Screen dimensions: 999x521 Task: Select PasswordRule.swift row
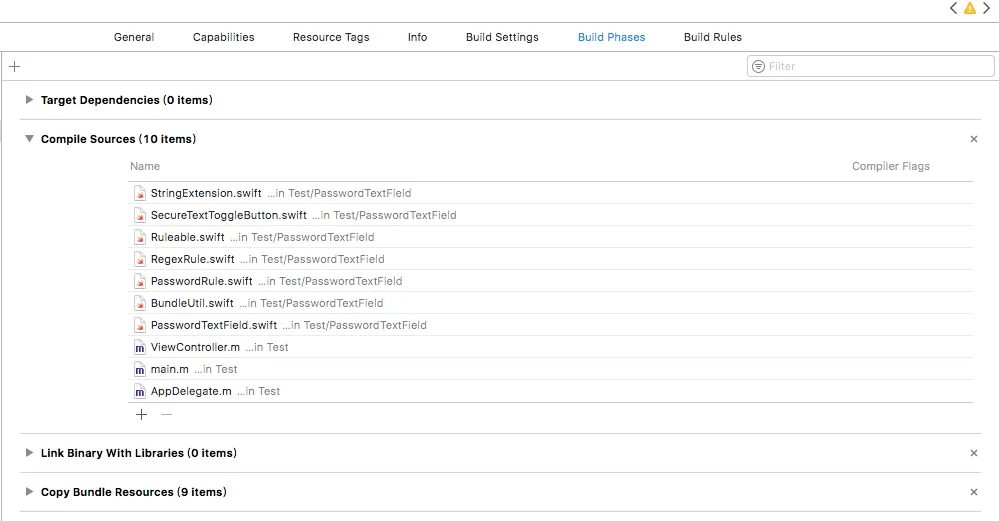click(x=550, y=281)
